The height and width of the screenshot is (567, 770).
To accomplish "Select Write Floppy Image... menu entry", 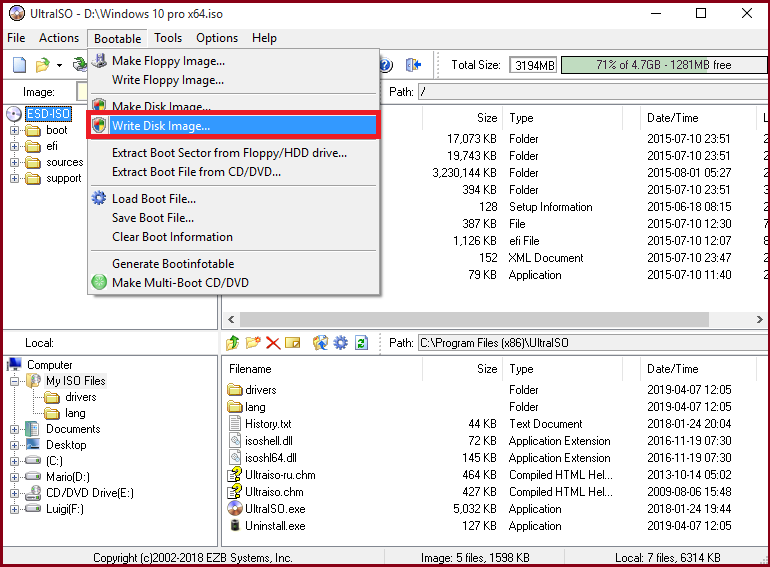I will [x=233, y=80].
